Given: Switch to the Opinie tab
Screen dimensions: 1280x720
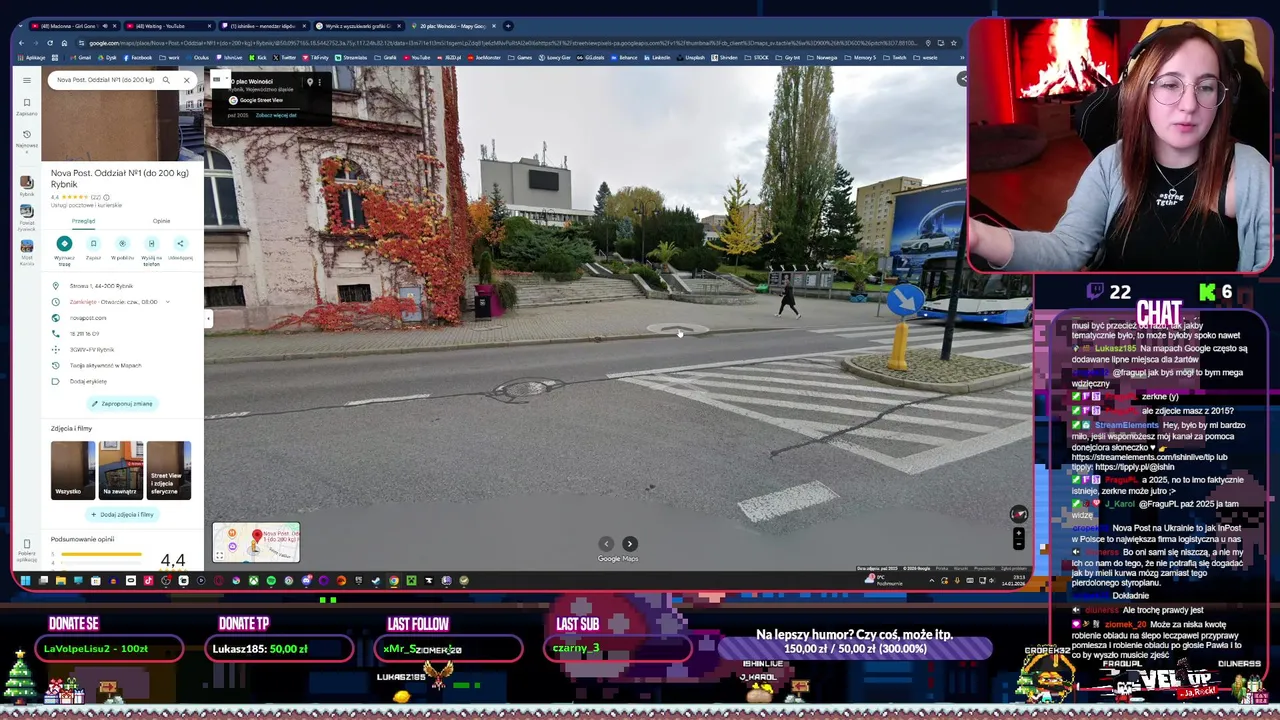Looking at the screenshot, I should pyautogui.click(x=161, y=221).
